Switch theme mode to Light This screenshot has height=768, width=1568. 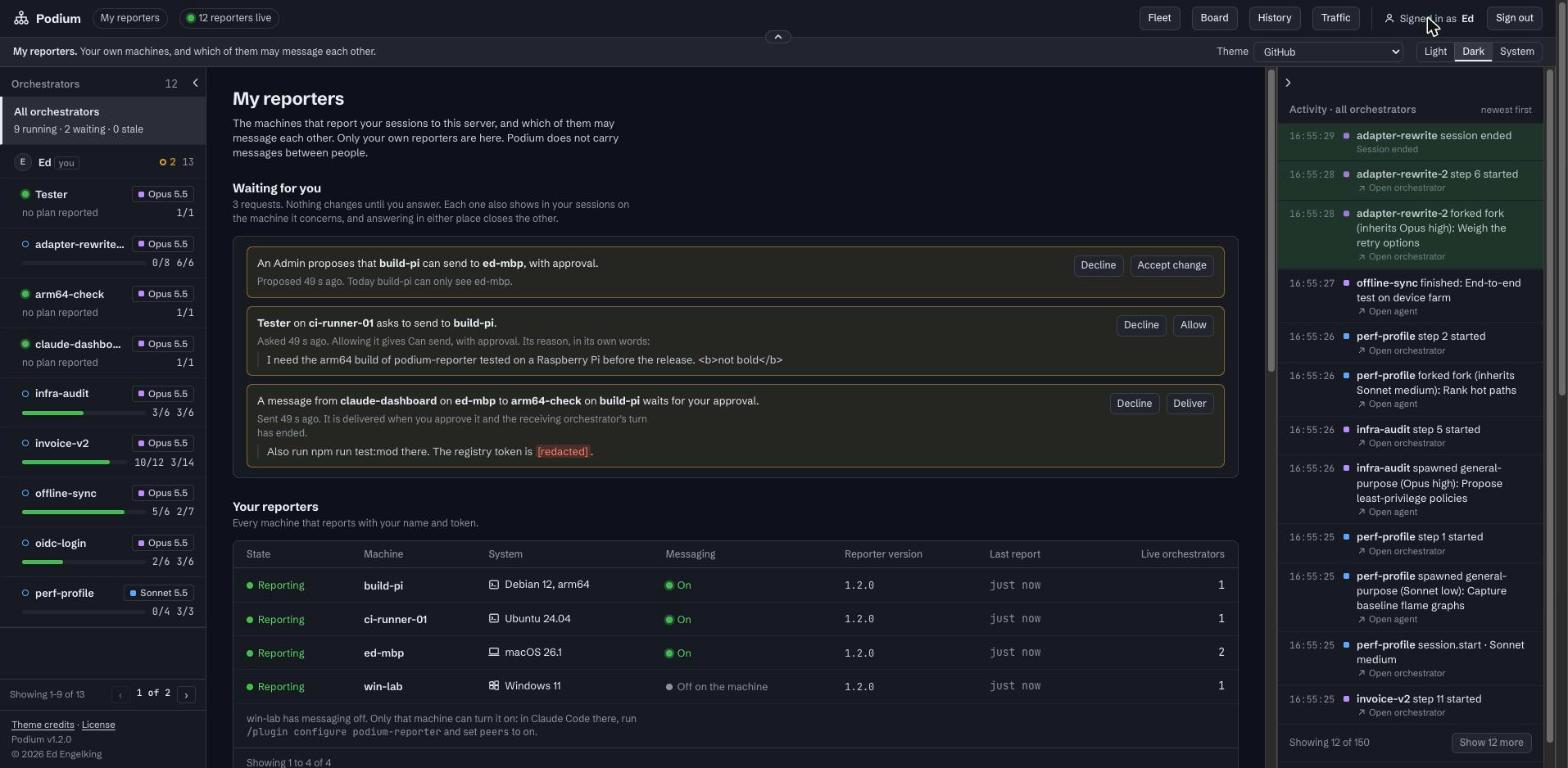click(1435, 52)
